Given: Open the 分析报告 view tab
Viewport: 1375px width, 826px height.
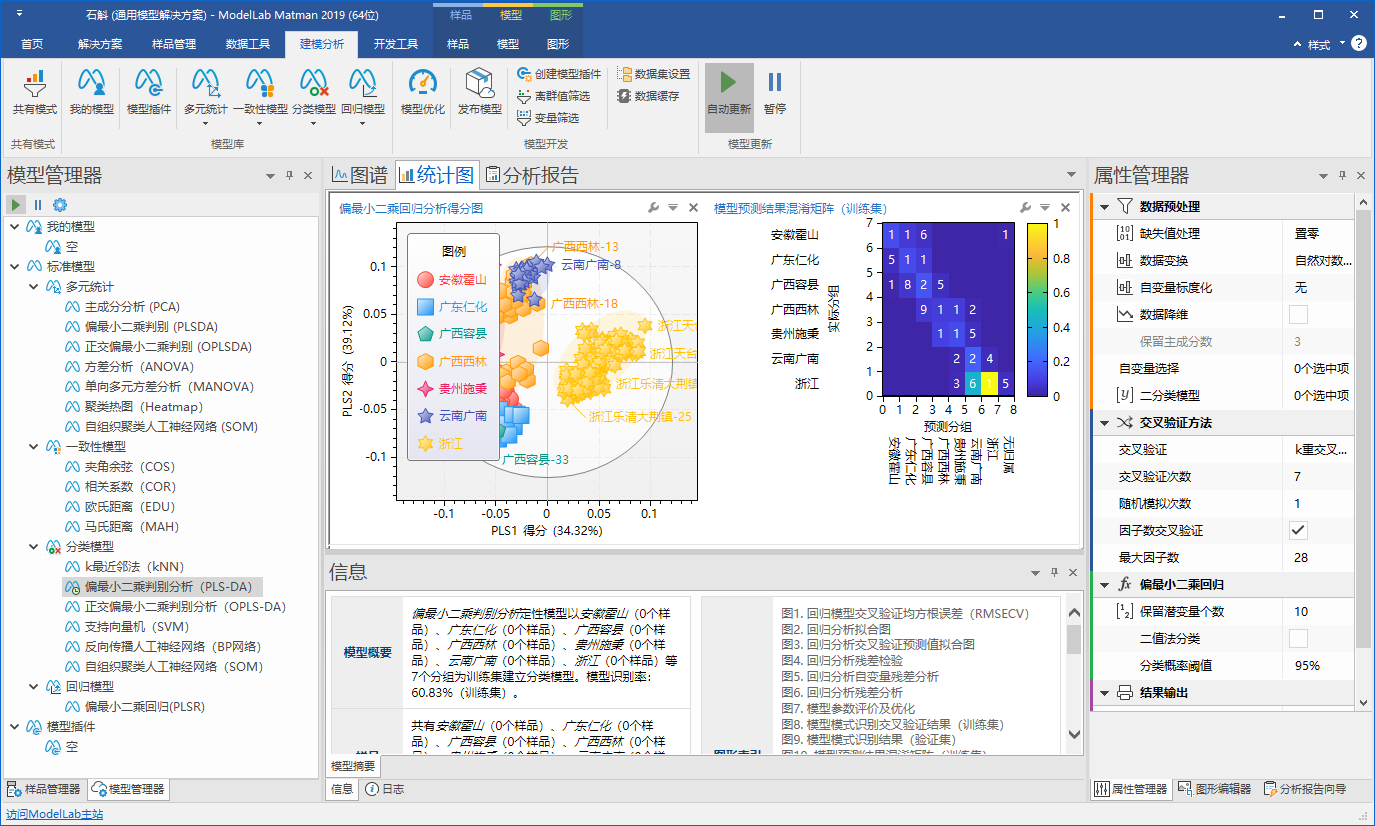Looking at the screenshot, I should pos(532,176).
